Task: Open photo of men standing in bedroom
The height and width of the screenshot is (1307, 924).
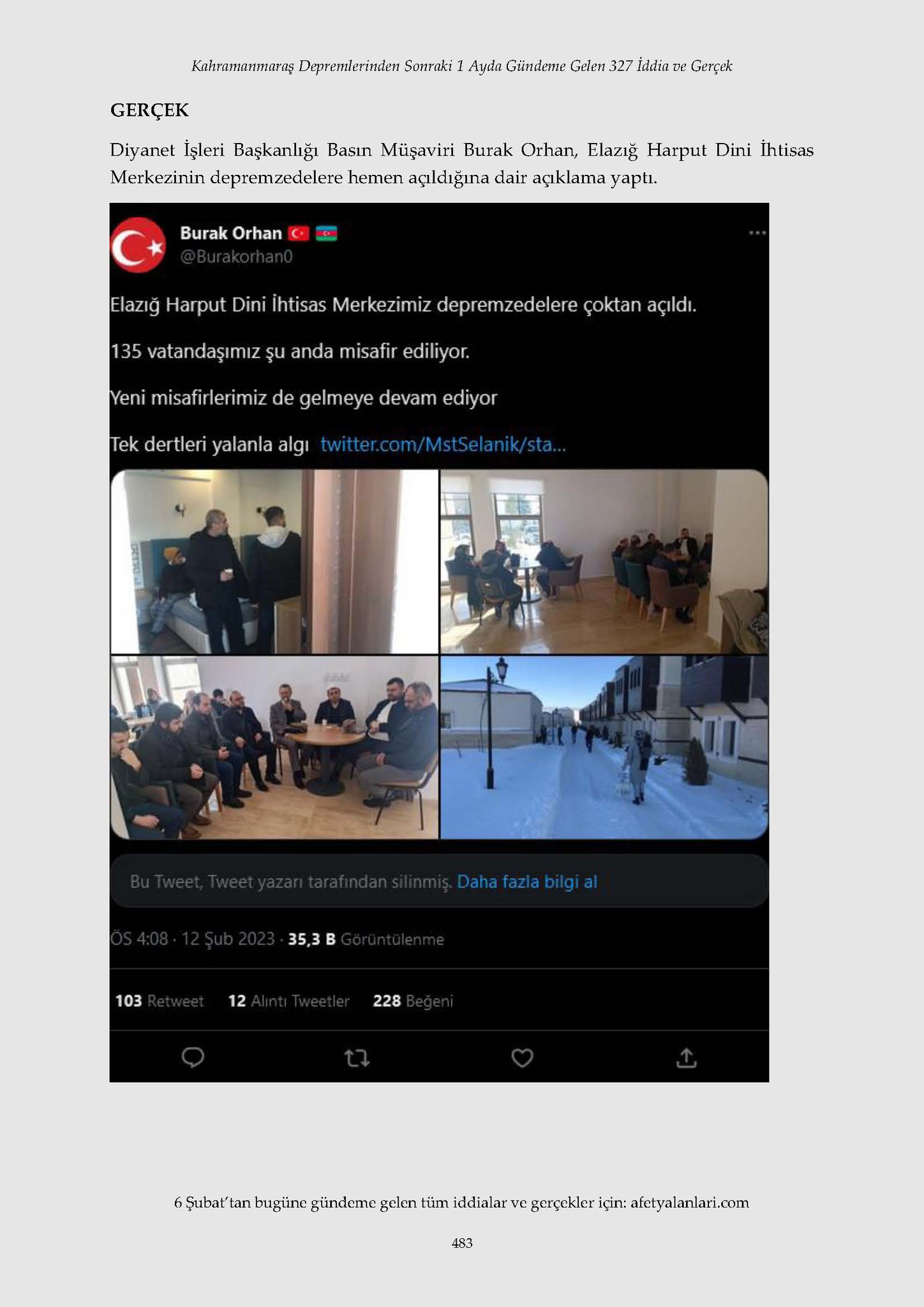Action: (274, 562)
